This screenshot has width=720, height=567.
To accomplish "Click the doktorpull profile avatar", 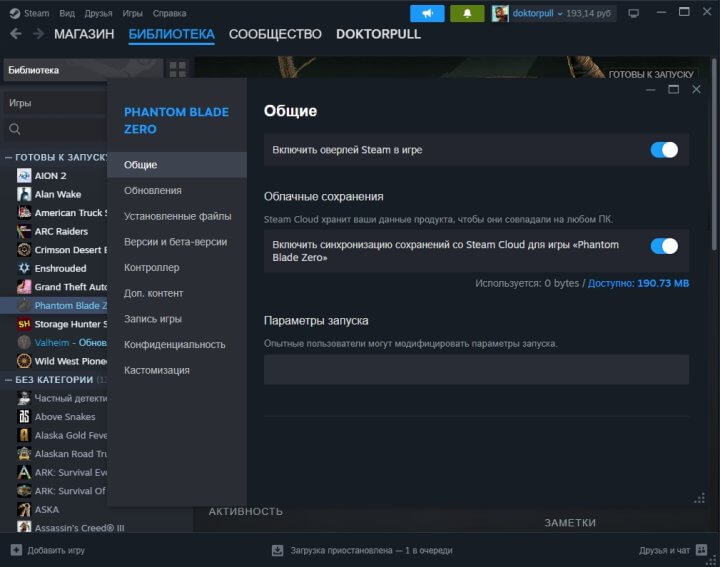I will pos(500,13).
